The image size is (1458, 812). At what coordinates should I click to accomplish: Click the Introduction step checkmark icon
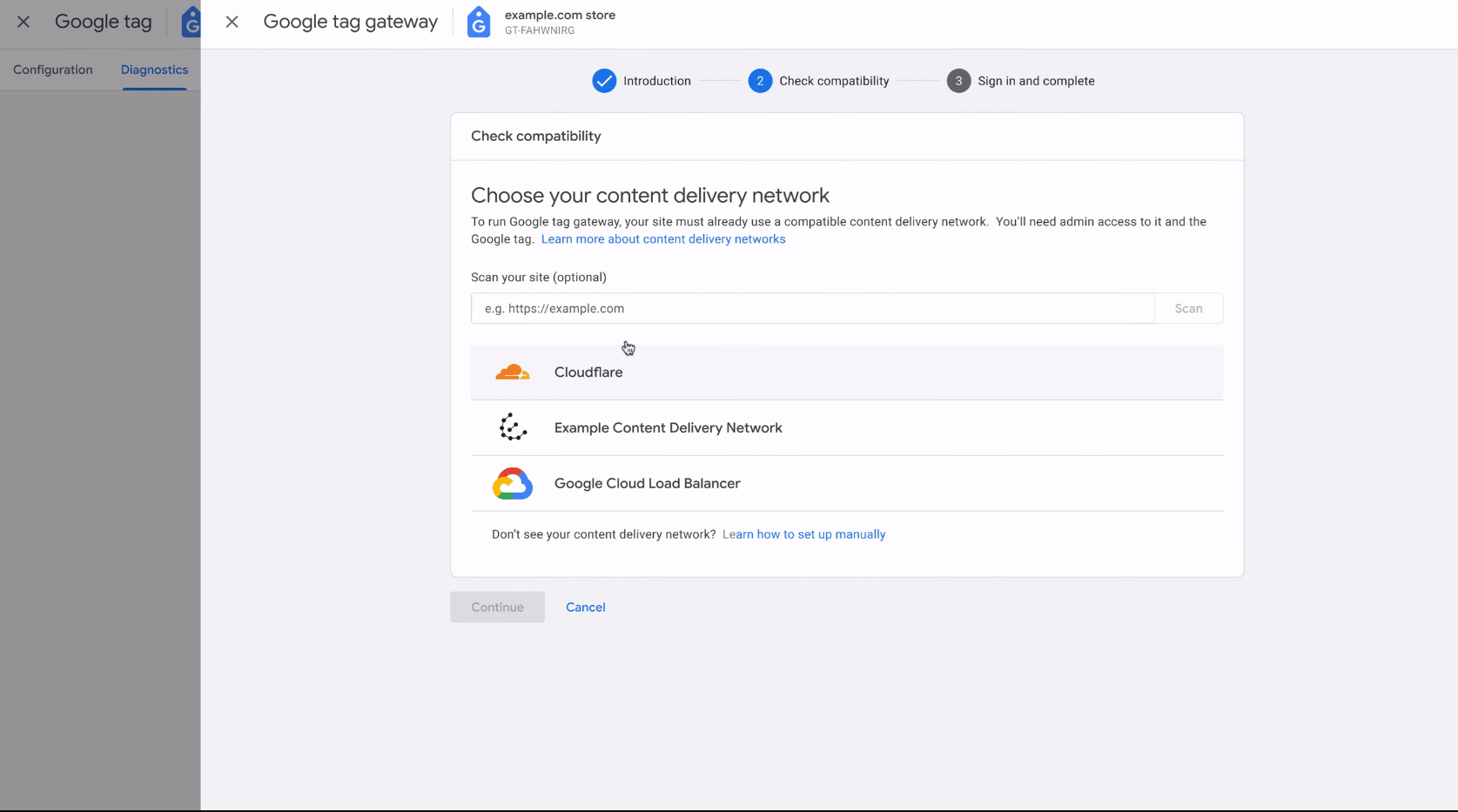pos(604,81)
